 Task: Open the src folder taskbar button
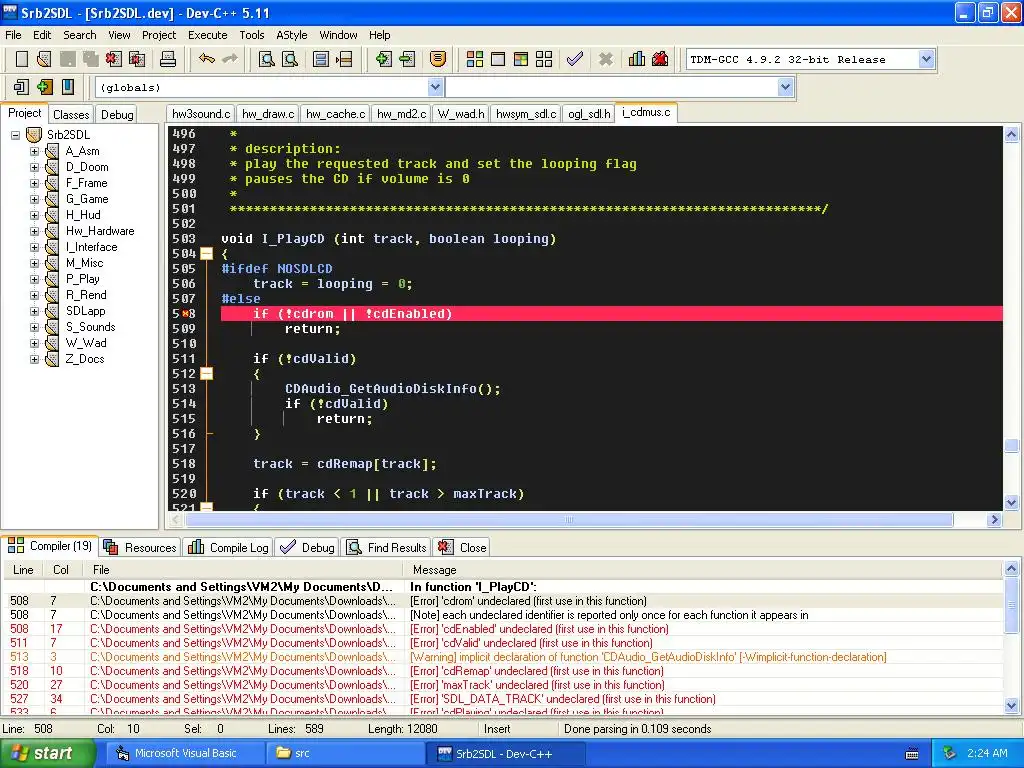[345, 754]
